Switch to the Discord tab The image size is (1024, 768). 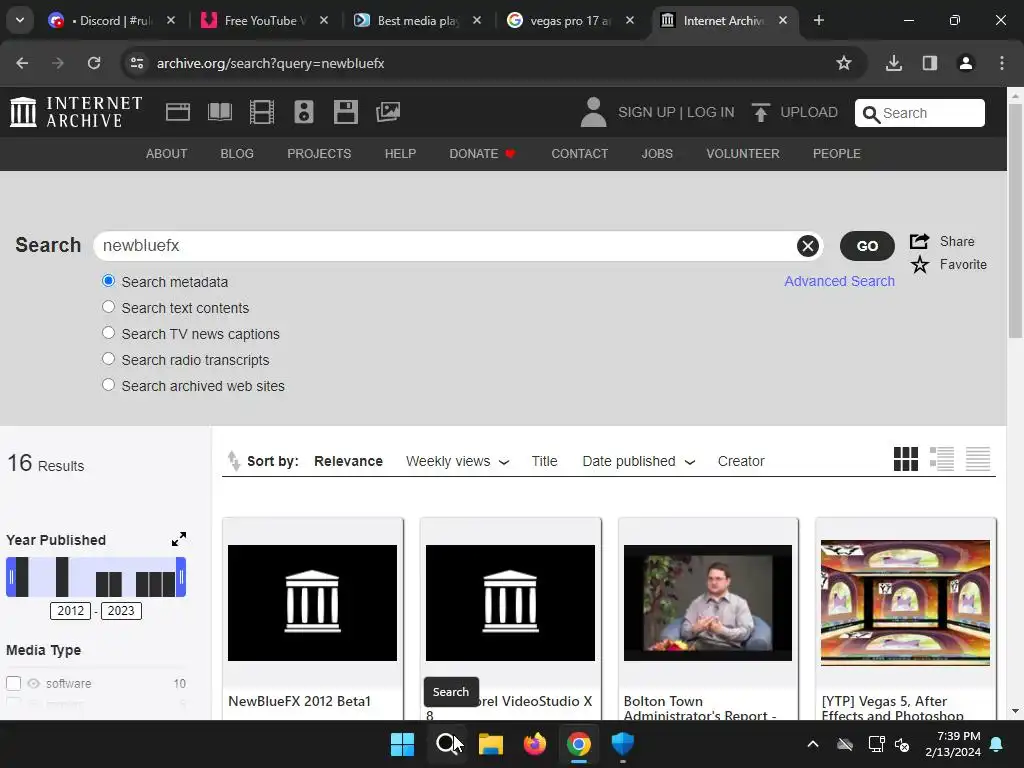click(x=111, y=20)
